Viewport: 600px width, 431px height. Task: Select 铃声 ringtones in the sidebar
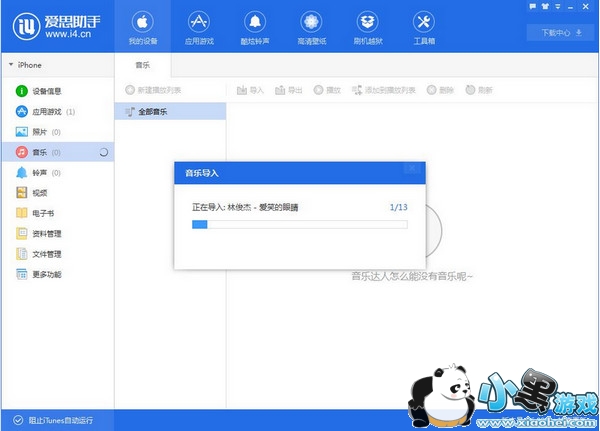[x=58, y=173]
